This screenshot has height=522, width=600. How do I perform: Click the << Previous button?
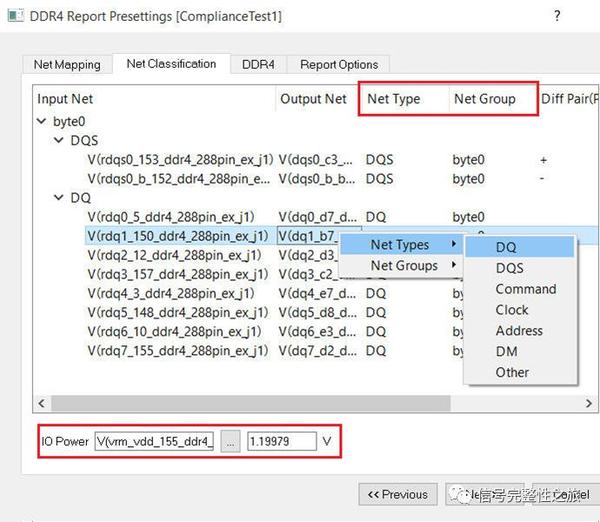[x=398, y=494]
